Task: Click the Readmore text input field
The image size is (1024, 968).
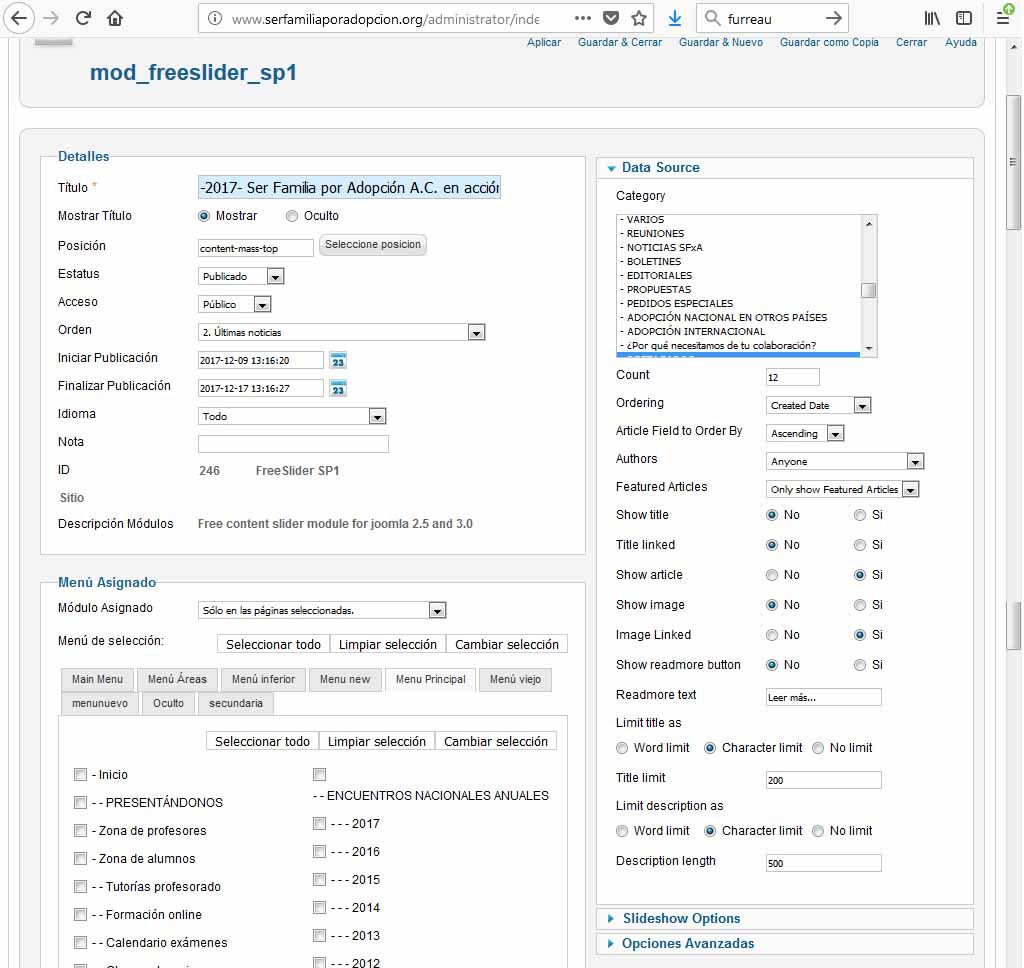Action: pyautogui.click(x=824, y=698)
